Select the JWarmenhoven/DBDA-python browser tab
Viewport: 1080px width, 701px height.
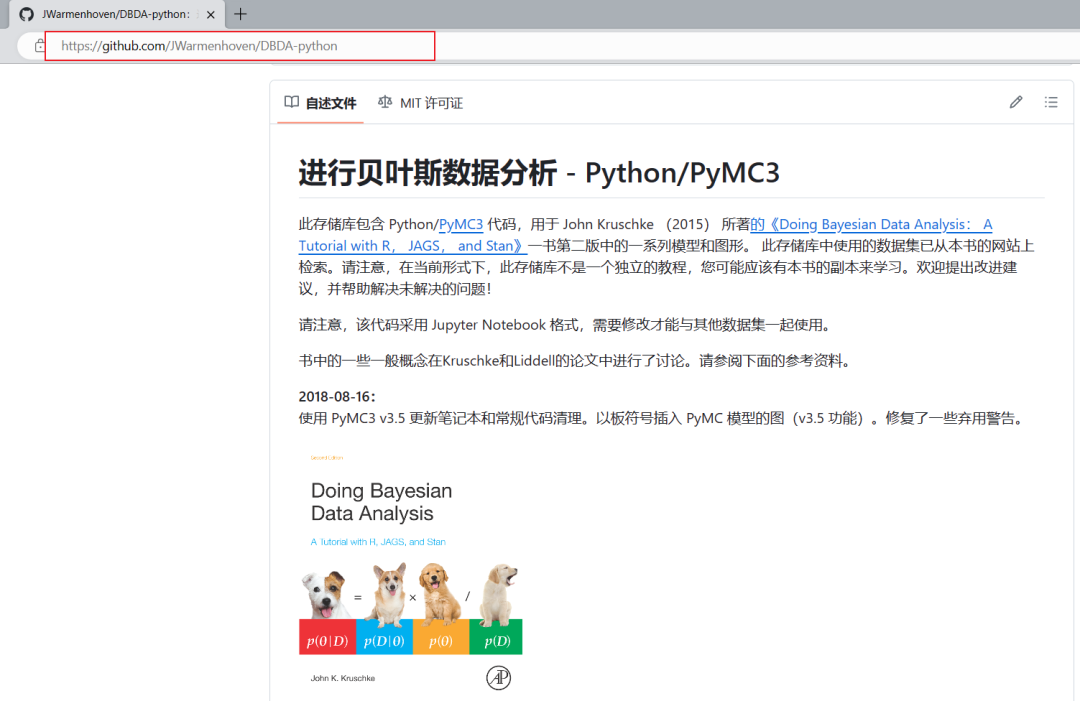point(117,14)
